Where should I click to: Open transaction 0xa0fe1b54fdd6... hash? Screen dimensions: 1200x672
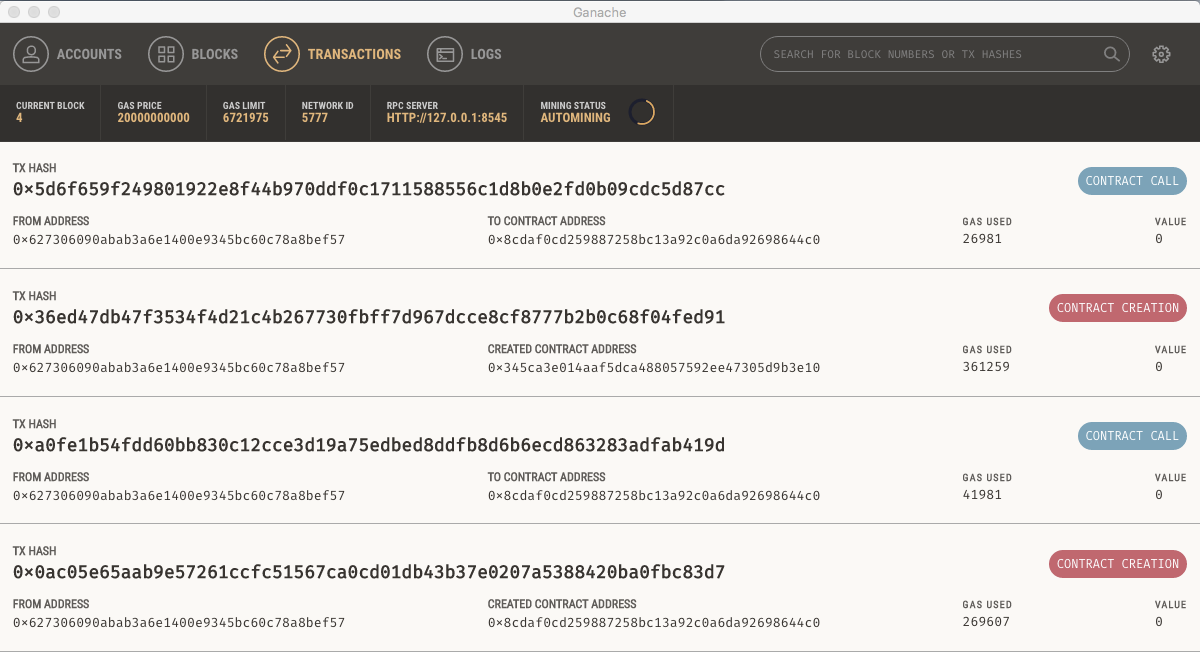tap(369, 444)
